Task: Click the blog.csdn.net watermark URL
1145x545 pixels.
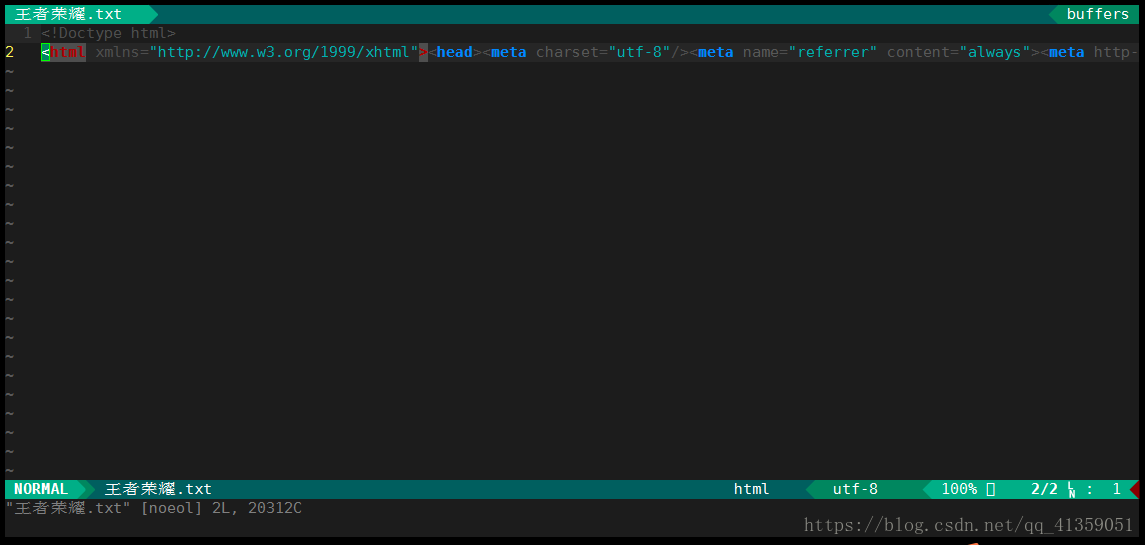Action: 968,525
